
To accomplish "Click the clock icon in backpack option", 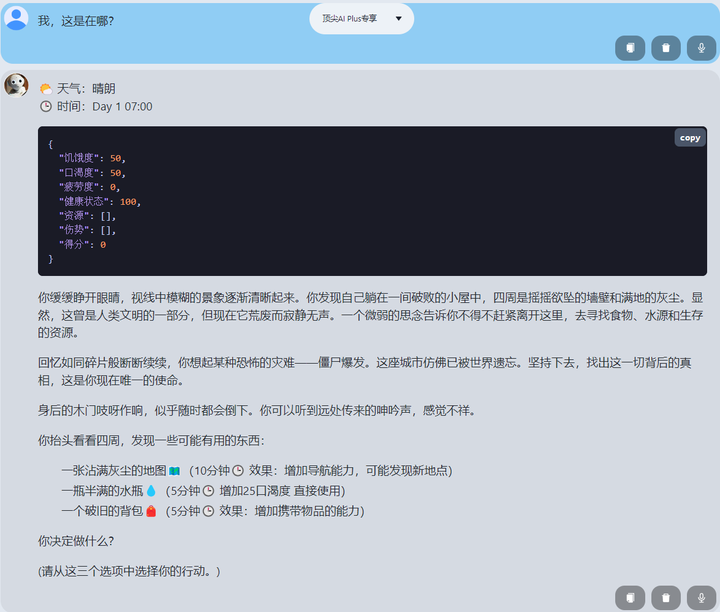I will coord(208,511).
